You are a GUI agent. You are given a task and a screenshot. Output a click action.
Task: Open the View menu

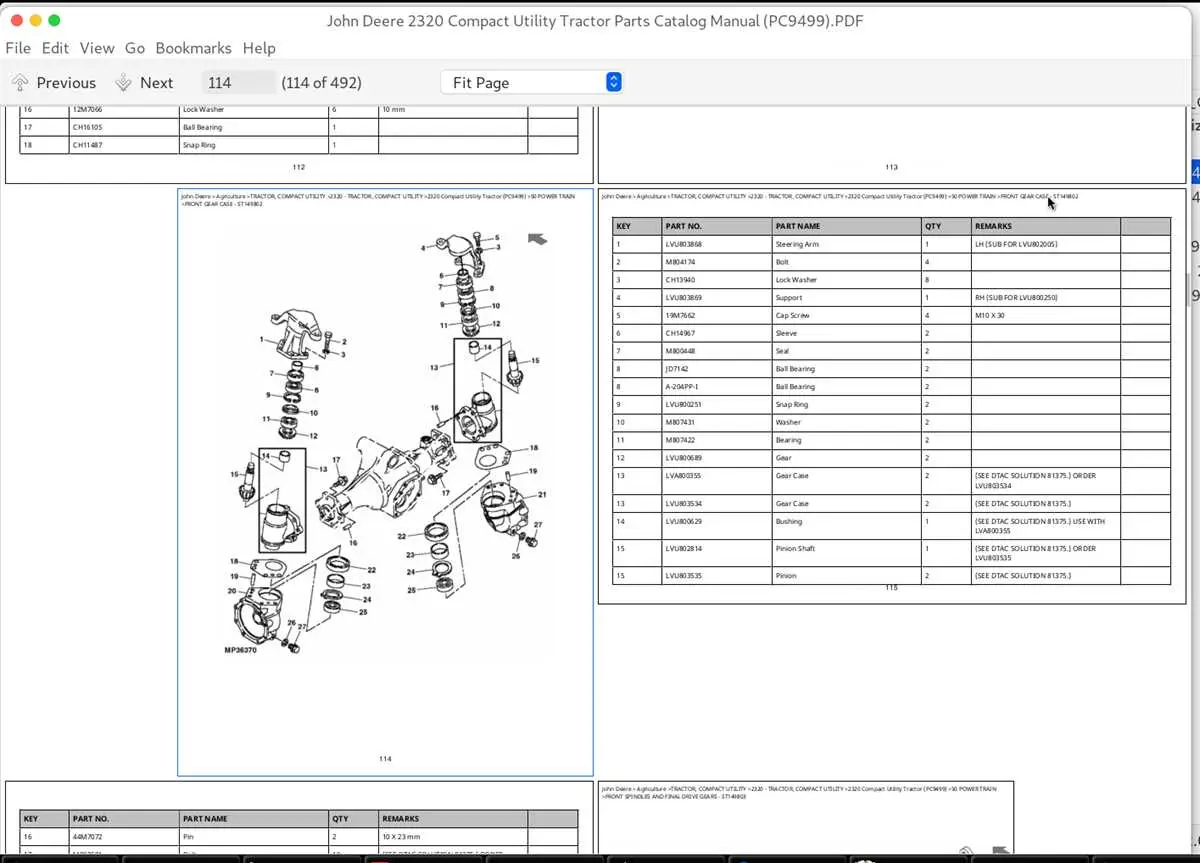97,48
